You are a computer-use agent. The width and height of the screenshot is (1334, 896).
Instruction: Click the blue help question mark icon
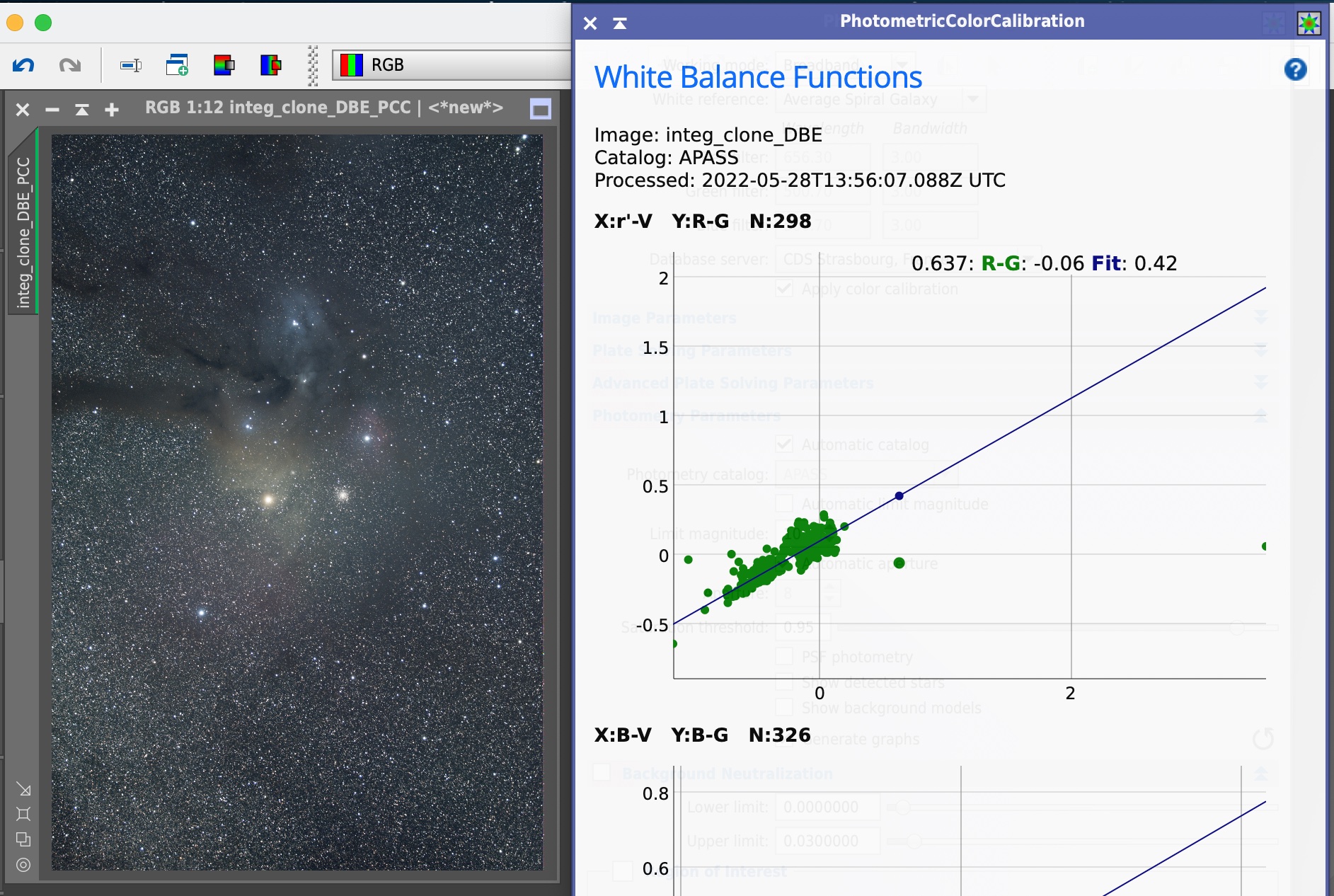[x=1295, y=69]
